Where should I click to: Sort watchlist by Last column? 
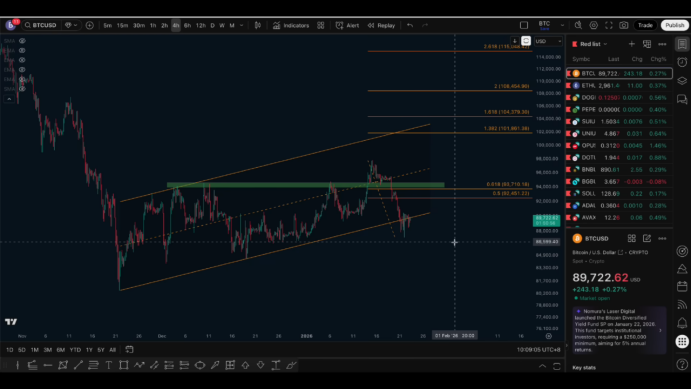coord(613,59)
